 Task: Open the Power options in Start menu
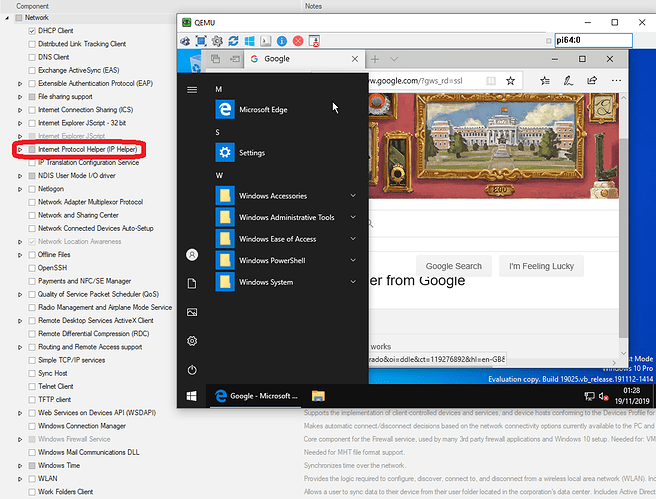click(x=192, y=369)
